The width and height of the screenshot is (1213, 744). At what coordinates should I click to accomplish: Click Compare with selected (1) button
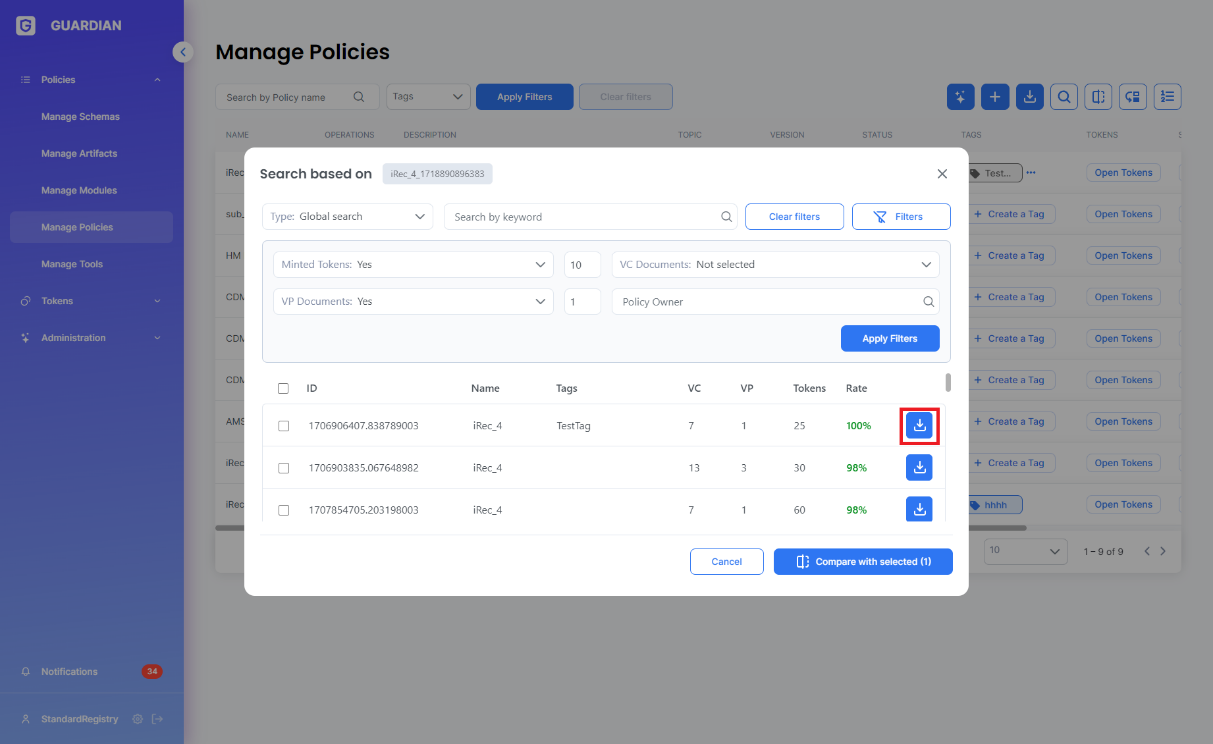tap(863, 562)
